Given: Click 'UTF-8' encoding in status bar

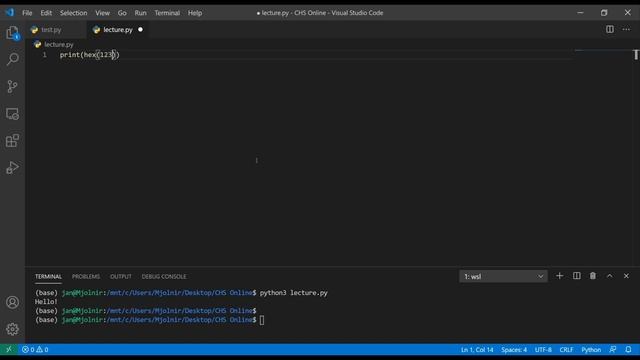Looking at the screenshot, I should (x=543, y=349).
